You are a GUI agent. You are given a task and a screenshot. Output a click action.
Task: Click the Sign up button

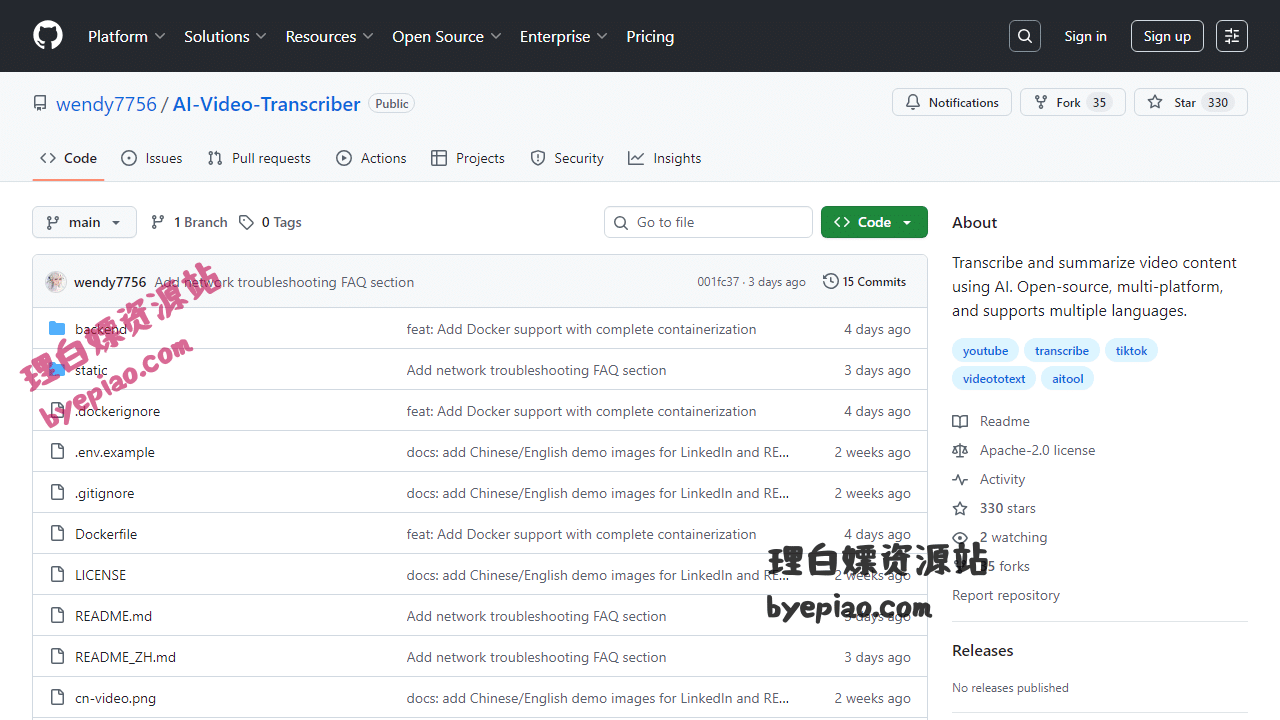point(1167,36)
